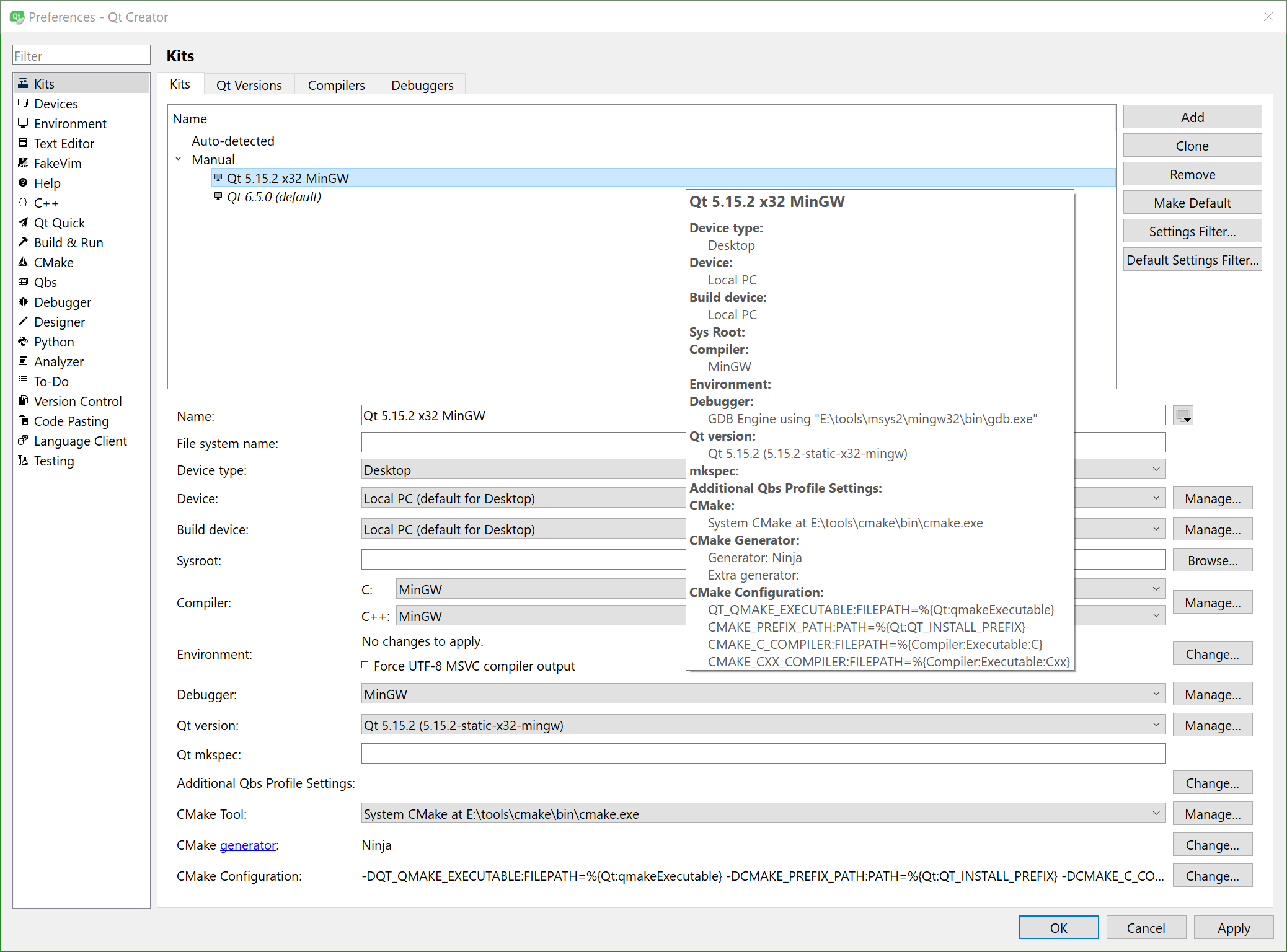Click the Qt mkspec input field

pos(763,754)
